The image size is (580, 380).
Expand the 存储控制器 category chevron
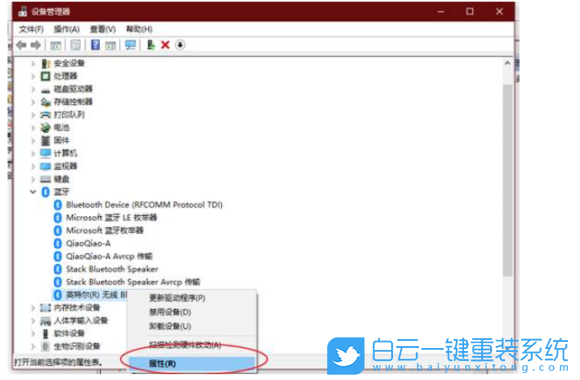point(33,102)
